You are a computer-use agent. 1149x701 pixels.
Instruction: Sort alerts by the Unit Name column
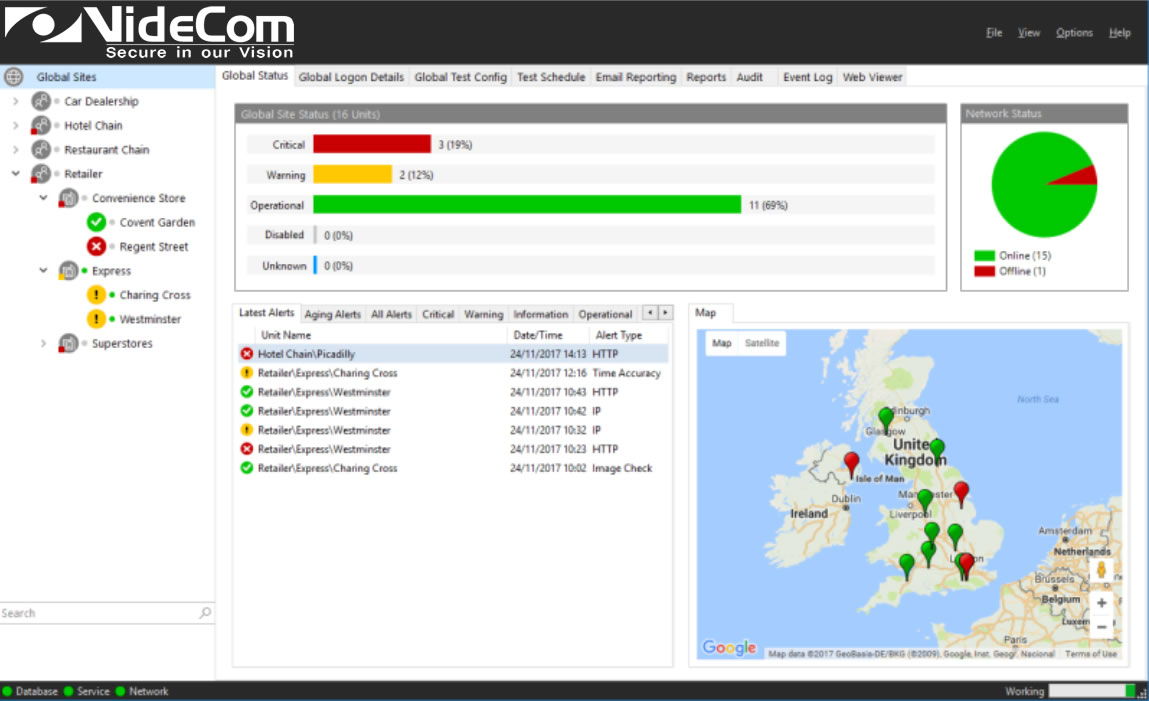372,335
